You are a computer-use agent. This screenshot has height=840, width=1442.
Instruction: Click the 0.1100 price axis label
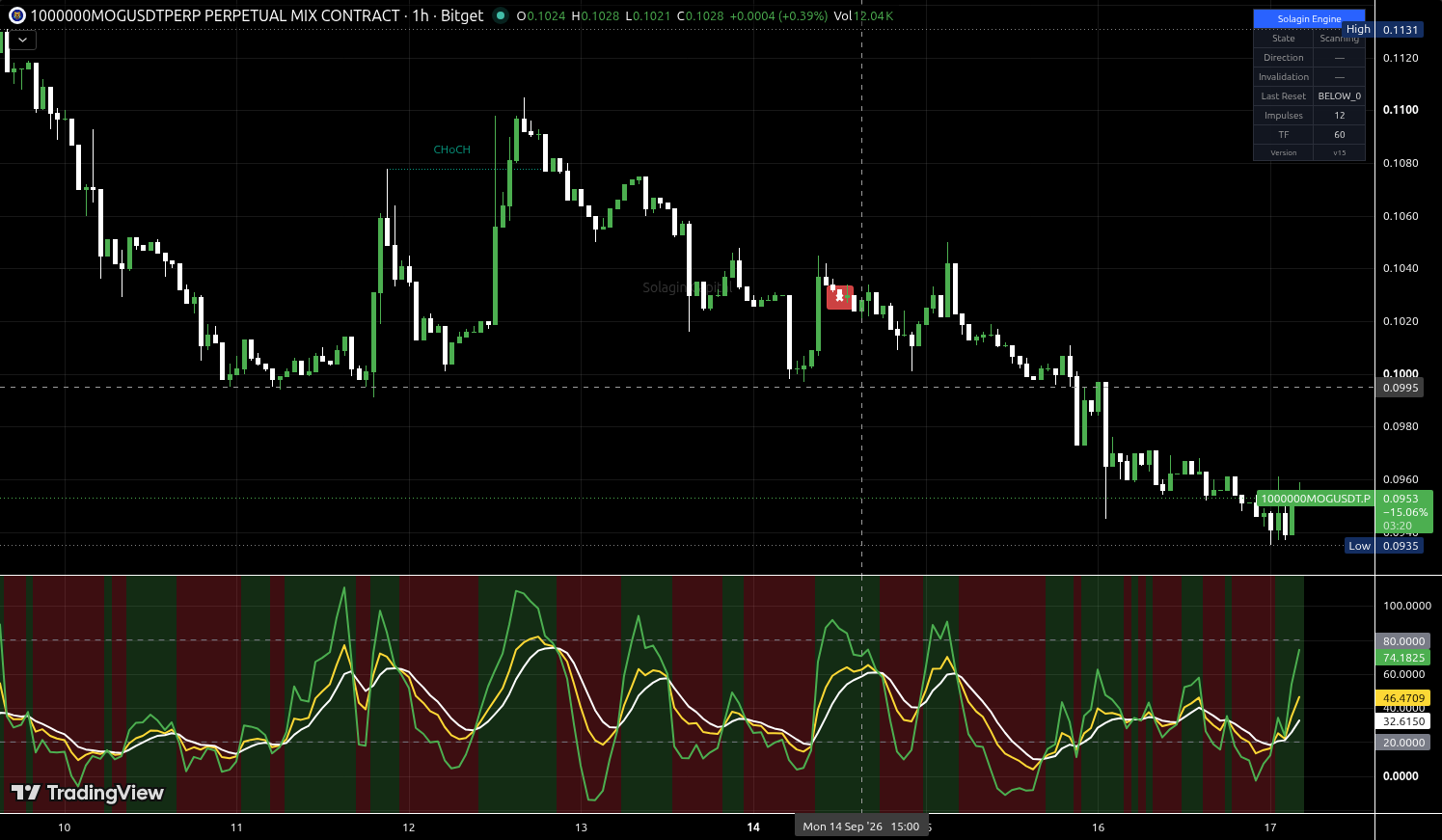pos(1401,110)
